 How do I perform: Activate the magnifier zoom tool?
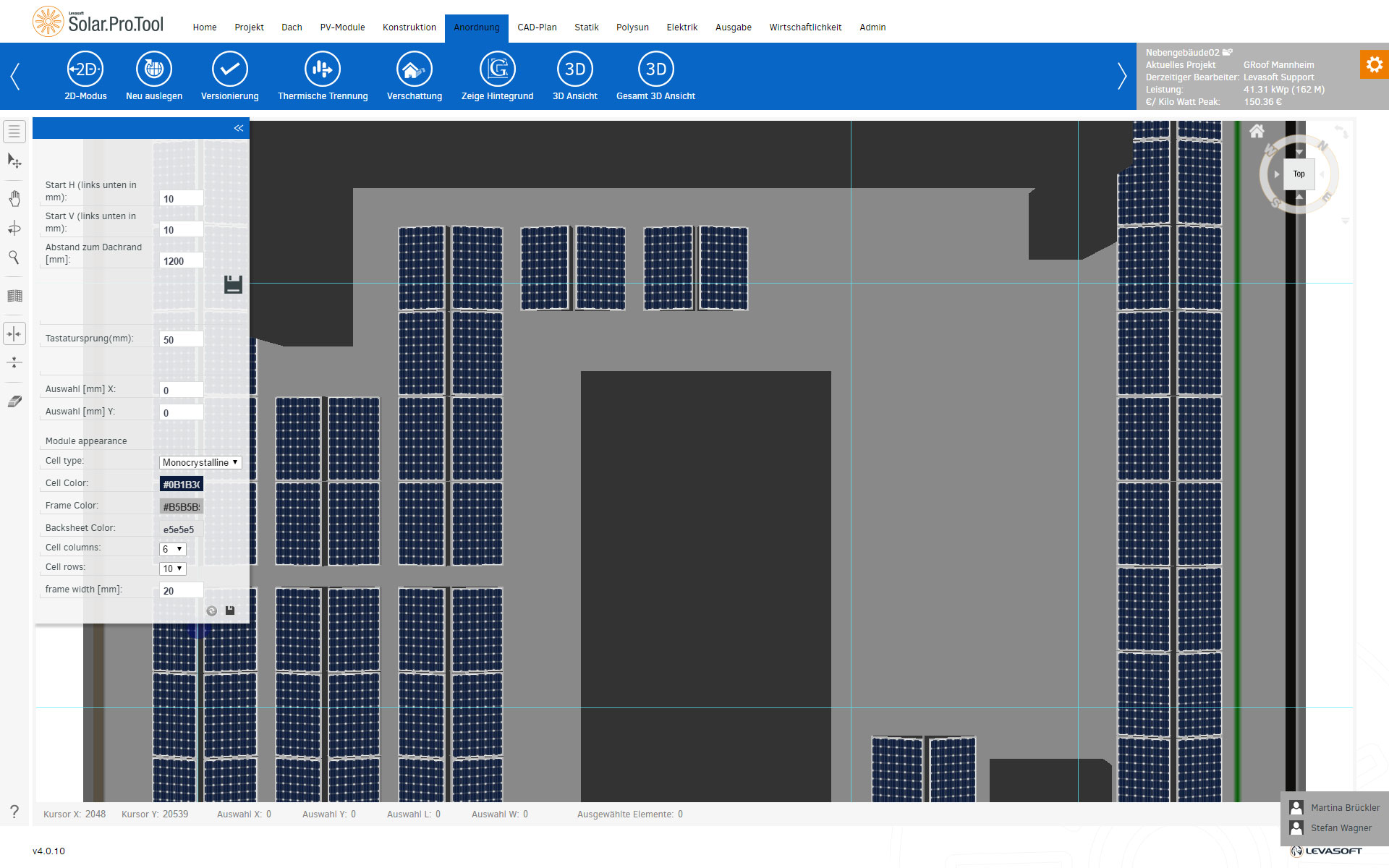click(14, 258)
